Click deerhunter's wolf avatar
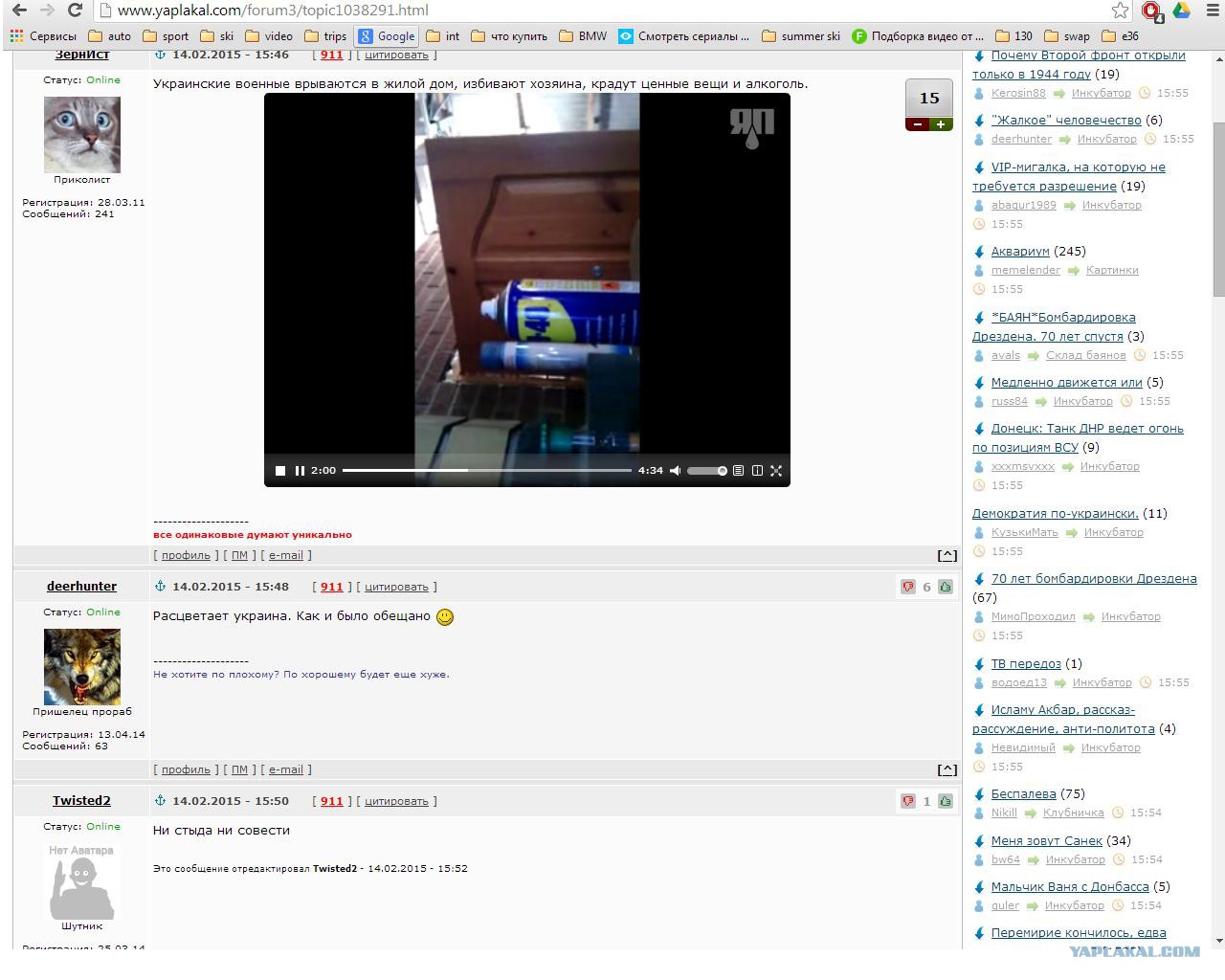Viewport: 1225px width, 980px height. click(82, 666)
